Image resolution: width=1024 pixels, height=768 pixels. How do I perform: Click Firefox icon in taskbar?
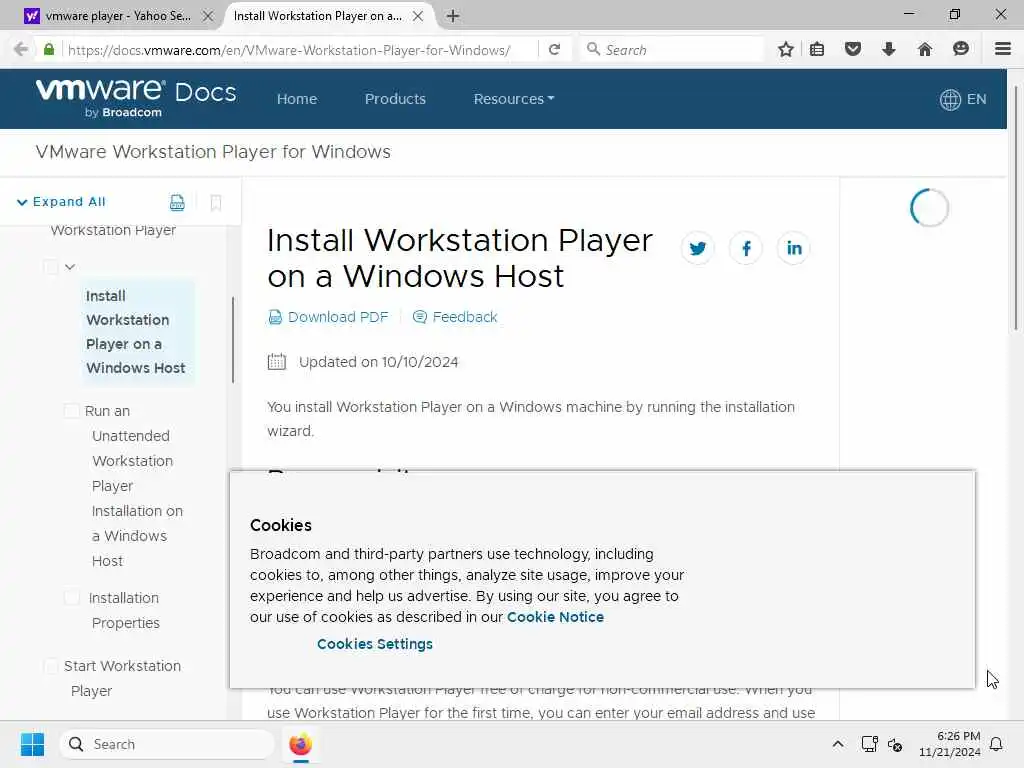tap(300, 744)
